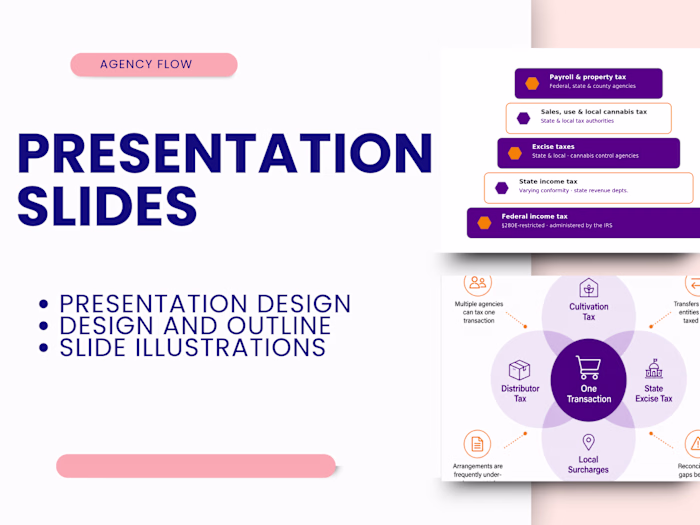
Task: Click the Cultivation Tax greenhouse icon
Action: coord(589,288)
